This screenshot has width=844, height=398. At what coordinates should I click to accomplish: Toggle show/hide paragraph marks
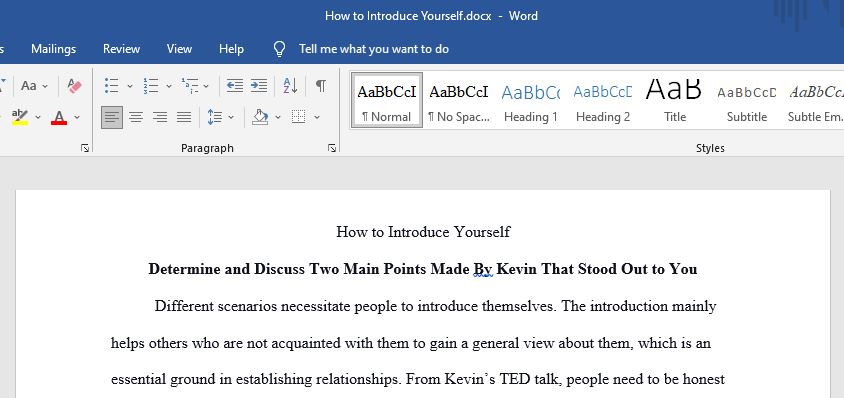coord(321,86)
